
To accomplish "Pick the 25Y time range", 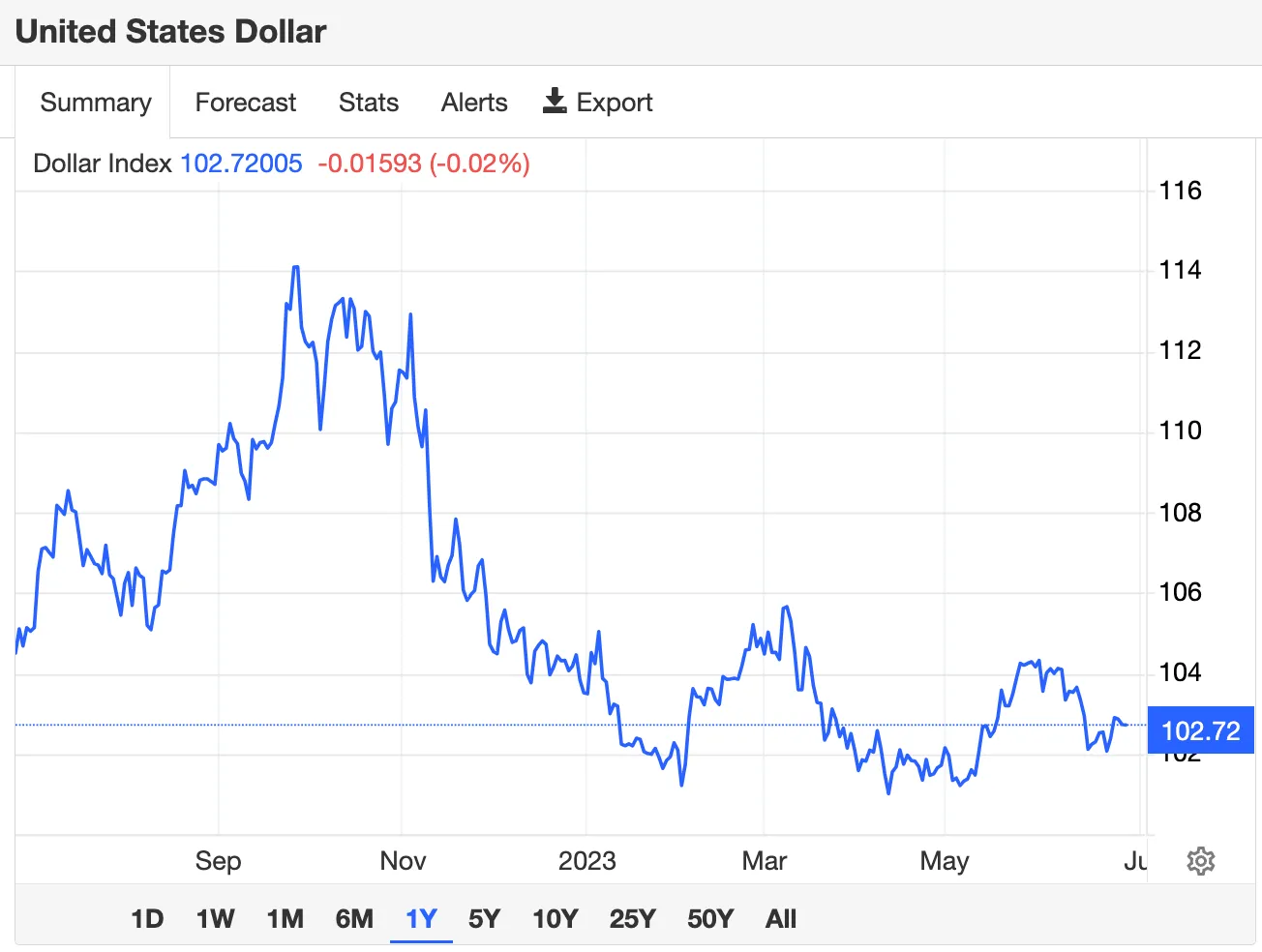I will tap(633, 918).
